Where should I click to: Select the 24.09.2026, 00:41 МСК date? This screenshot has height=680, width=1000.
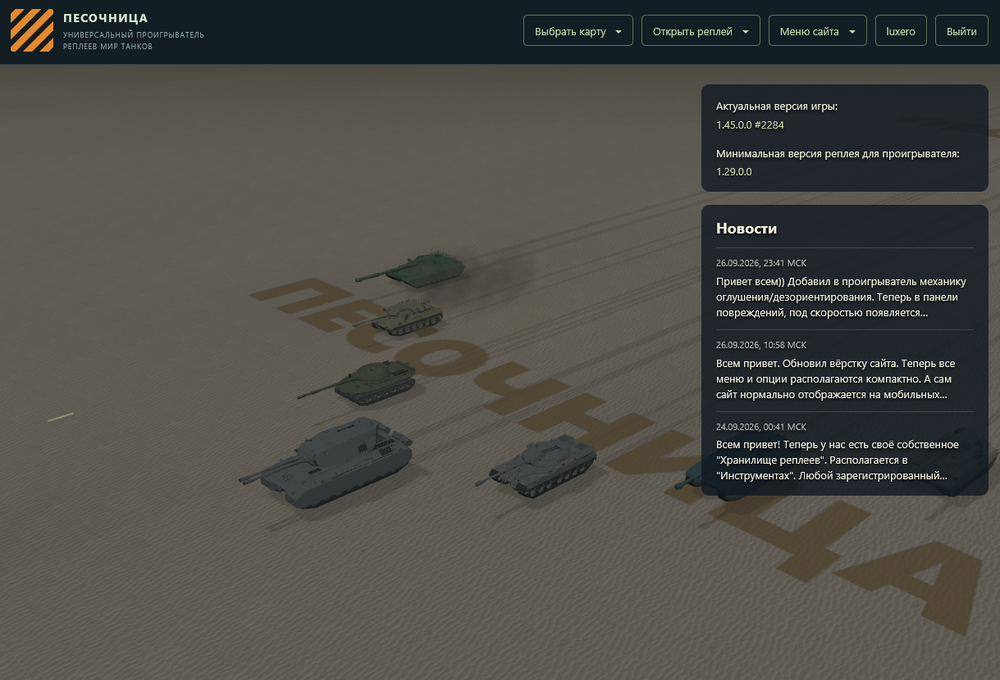761,427
